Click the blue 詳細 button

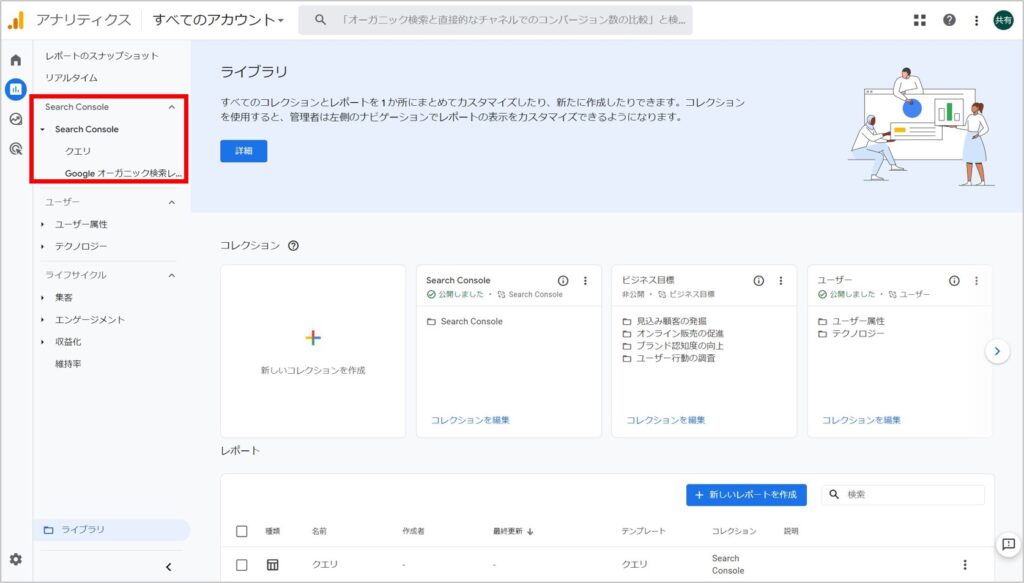coord(244,151)
